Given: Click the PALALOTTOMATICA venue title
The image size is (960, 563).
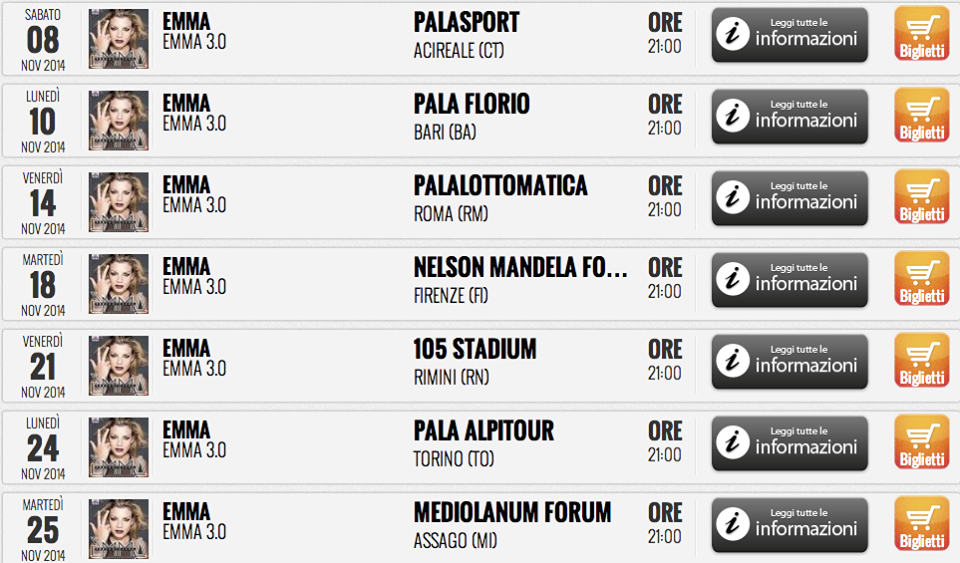Looking at the screenshot, I should point(500,186).
